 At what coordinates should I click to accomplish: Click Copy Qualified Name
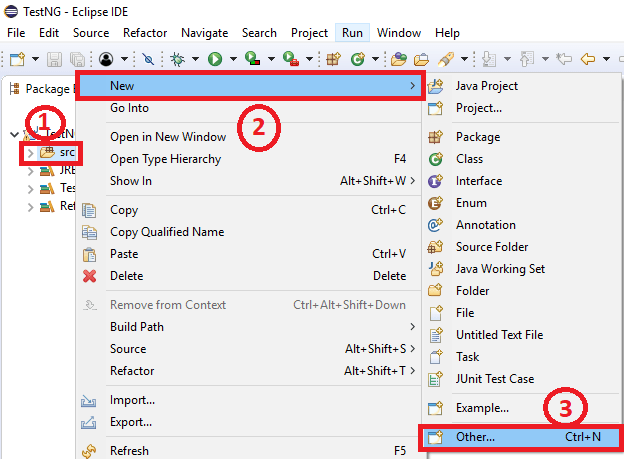pyautogui.click(x=248, y=232)
